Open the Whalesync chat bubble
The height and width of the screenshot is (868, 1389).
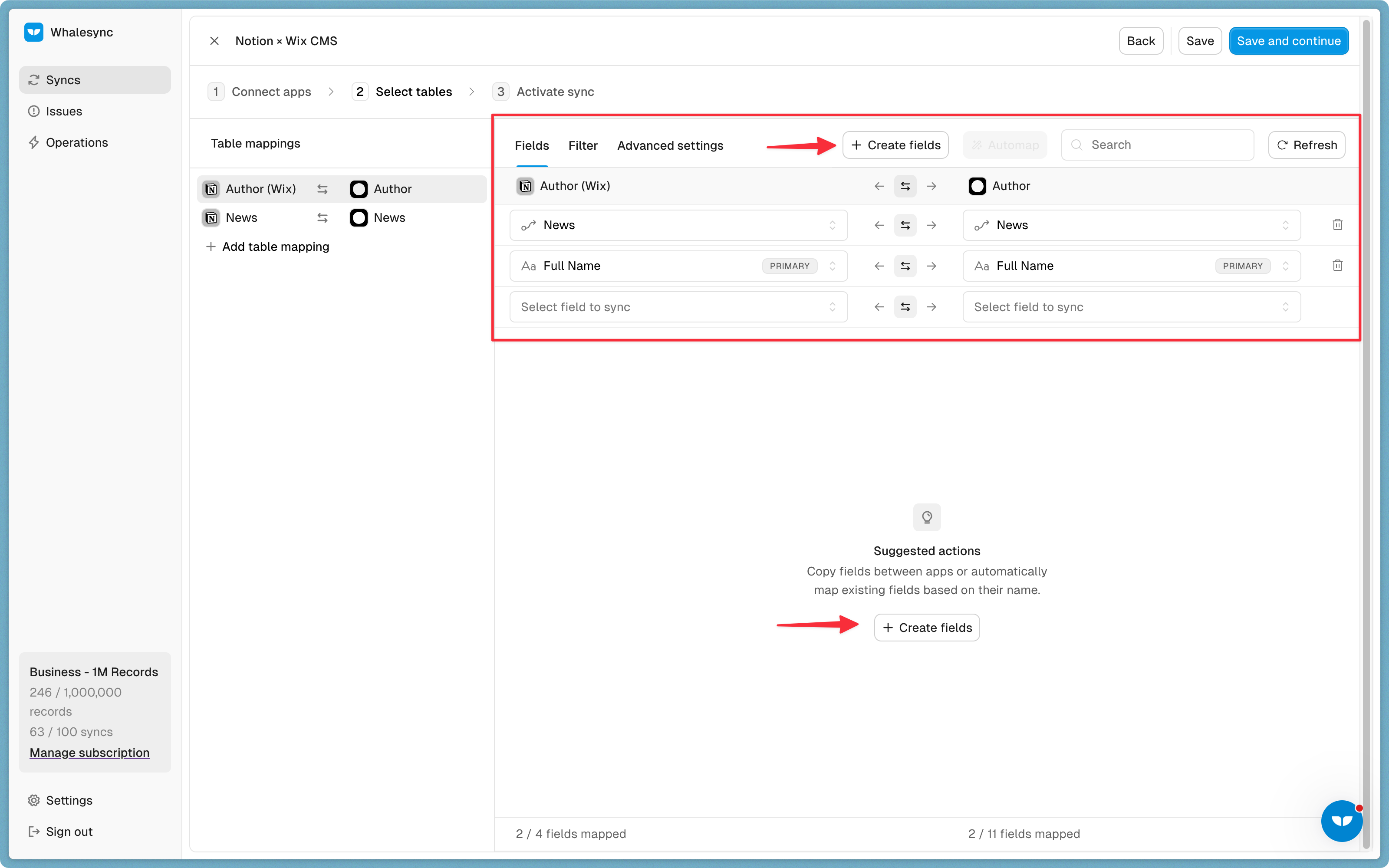(1341, 821)
